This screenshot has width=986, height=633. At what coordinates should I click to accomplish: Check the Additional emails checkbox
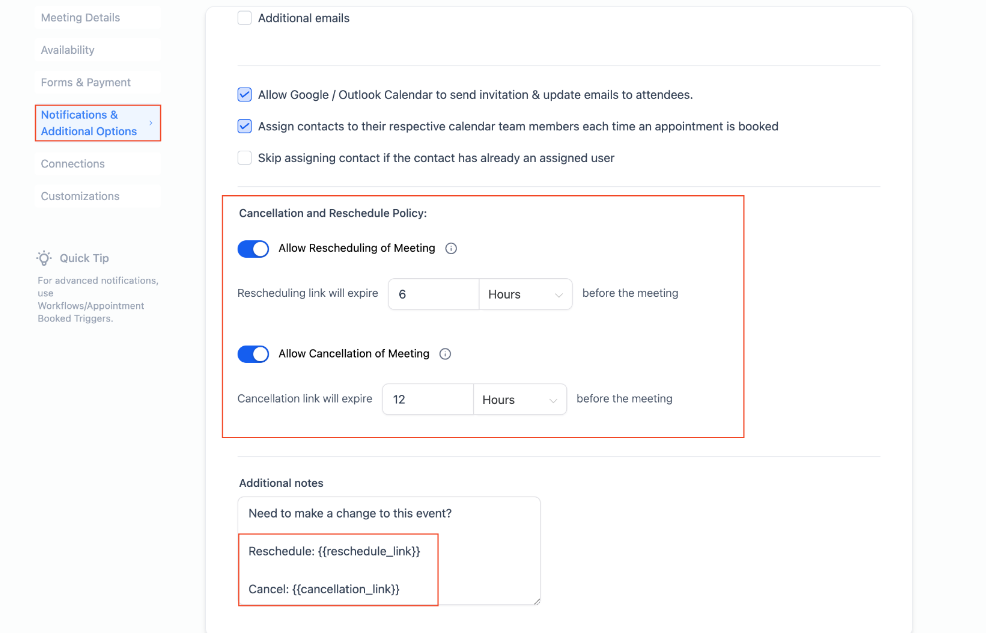click(245, 18)
